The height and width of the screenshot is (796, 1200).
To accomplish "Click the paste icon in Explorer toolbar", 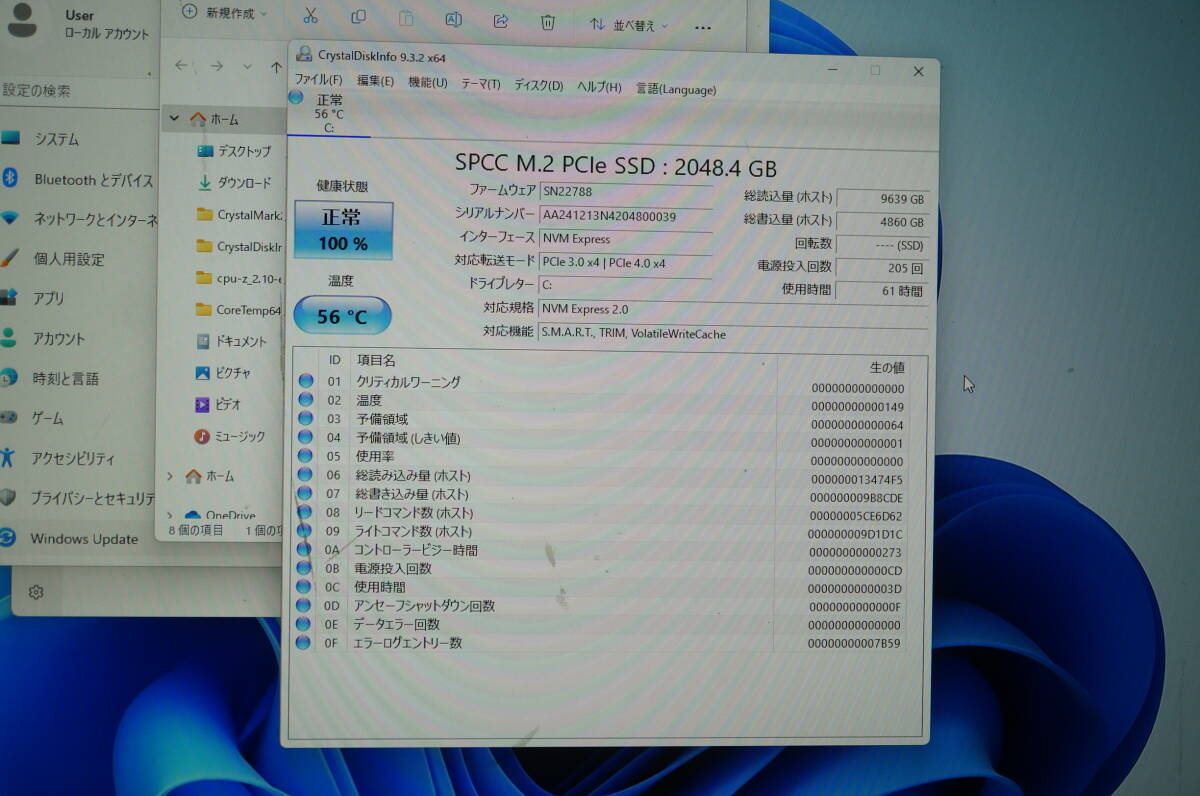I will click(406, 18).
